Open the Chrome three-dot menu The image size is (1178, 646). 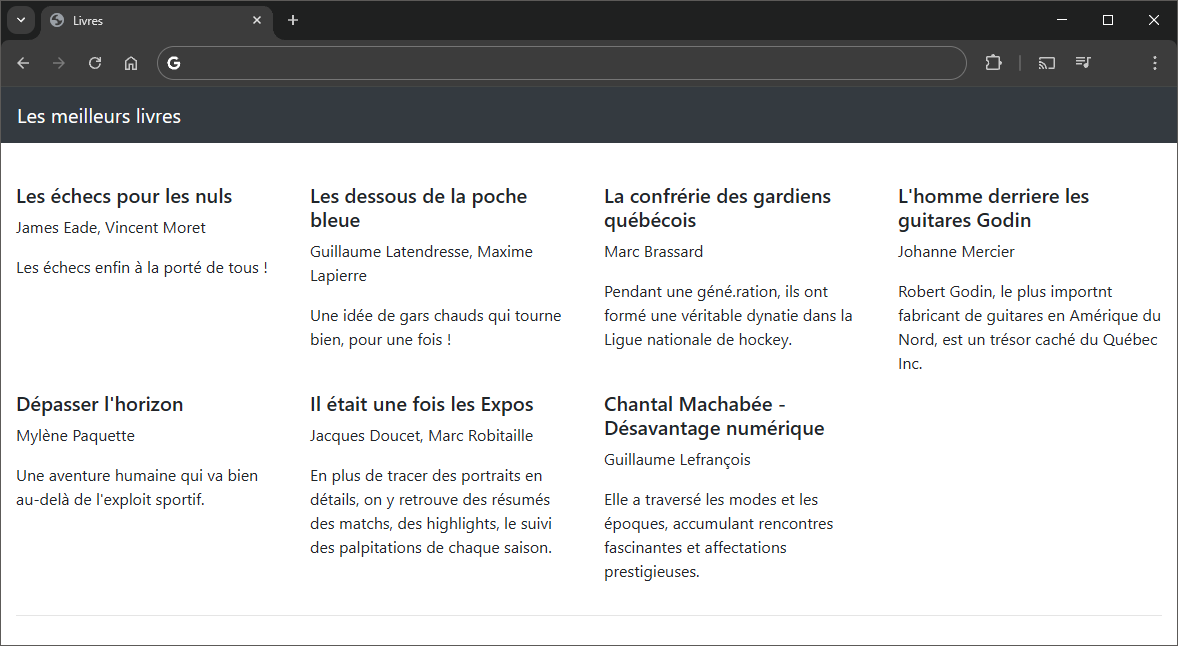click(x=1155, y=63)
